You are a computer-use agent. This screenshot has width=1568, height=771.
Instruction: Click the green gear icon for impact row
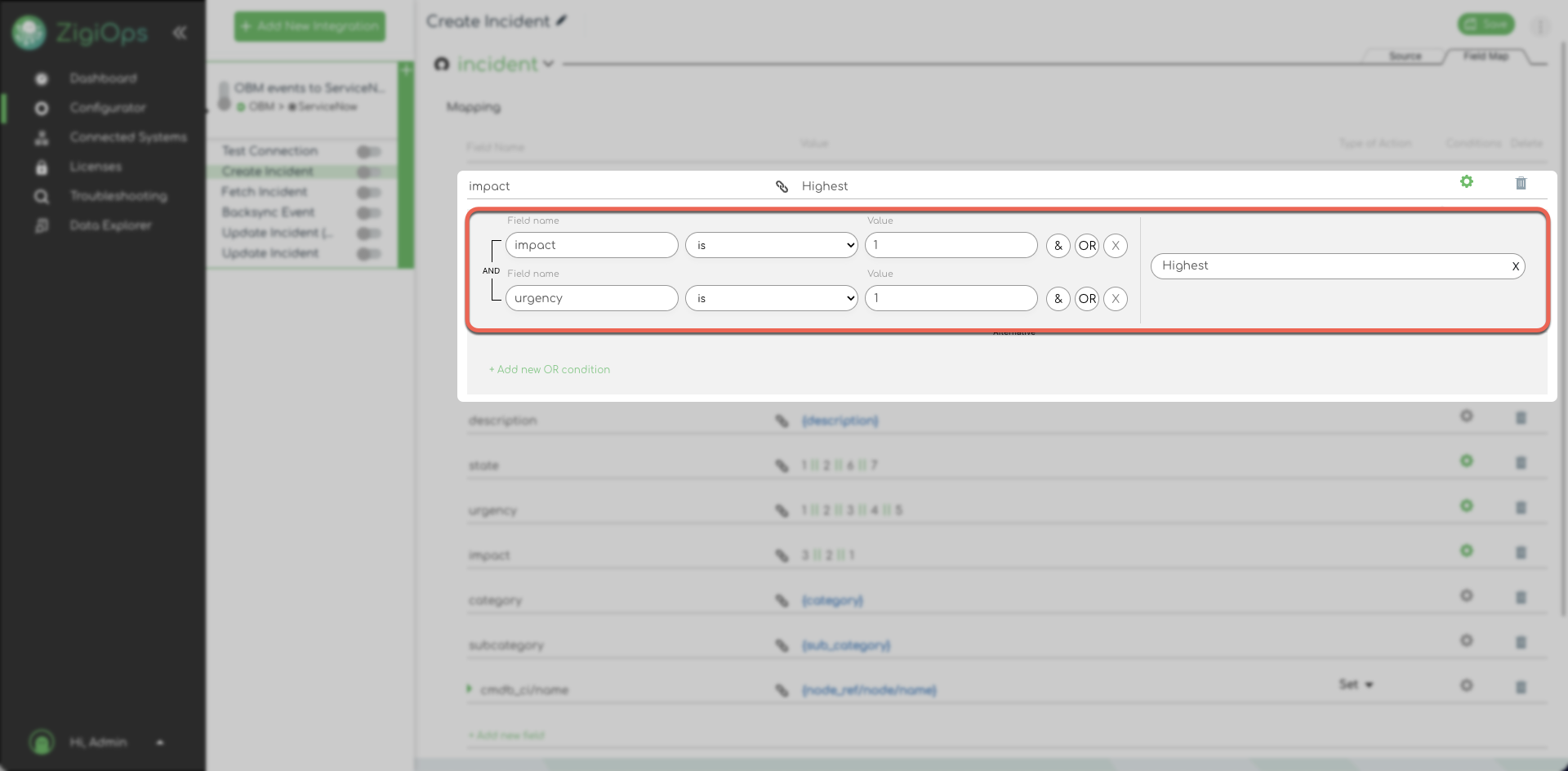click(x=1466, y=182)
